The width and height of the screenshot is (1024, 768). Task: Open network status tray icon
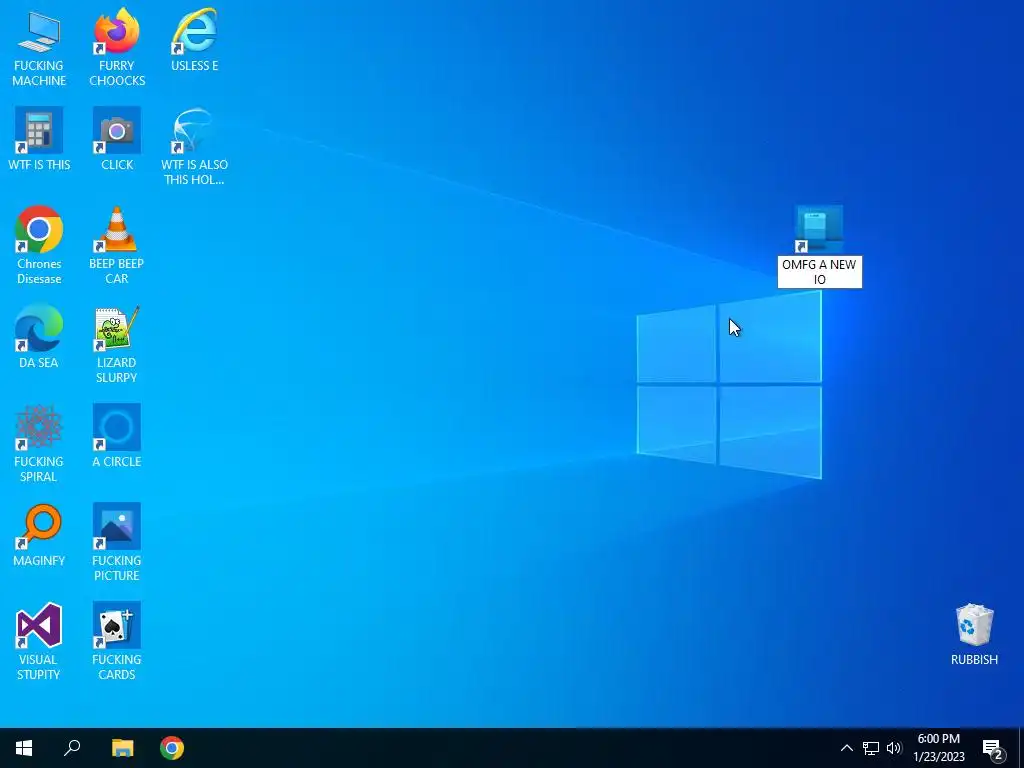click(x=871, y=748)
